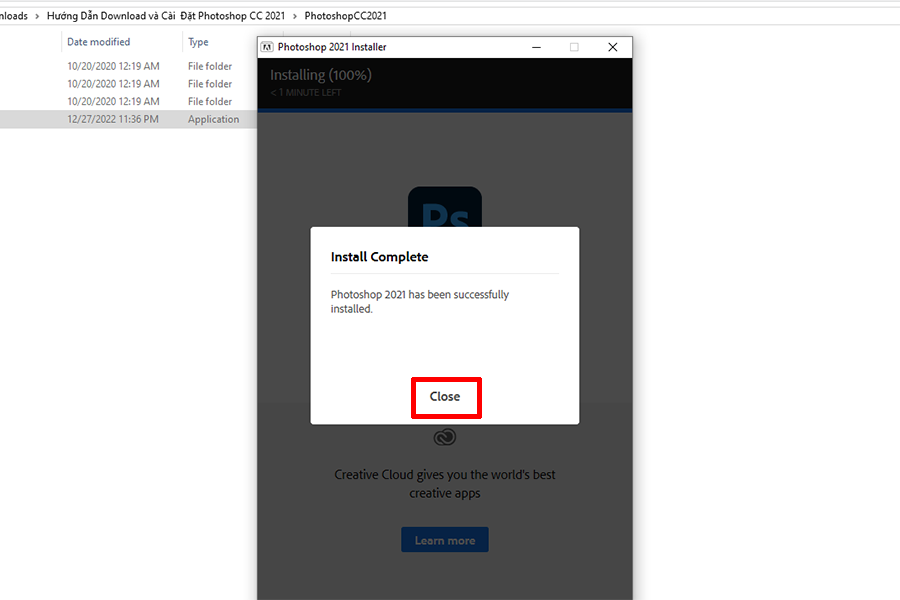Click the Creative Cloud logo icon

point(445,438)
